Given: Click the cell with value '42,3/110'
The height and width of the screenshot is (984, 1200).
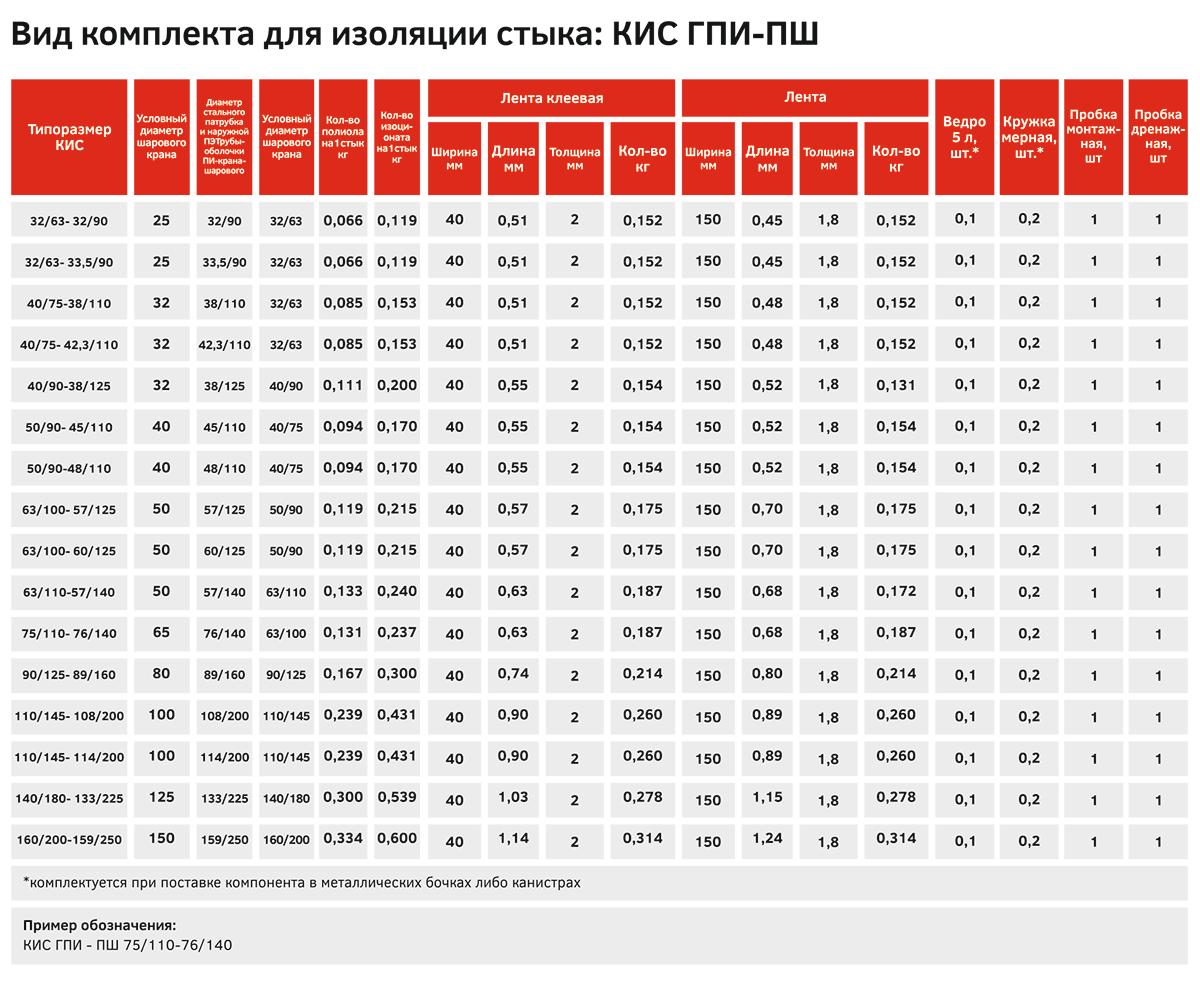Looking at the screenshot, I should click(224, 344).
